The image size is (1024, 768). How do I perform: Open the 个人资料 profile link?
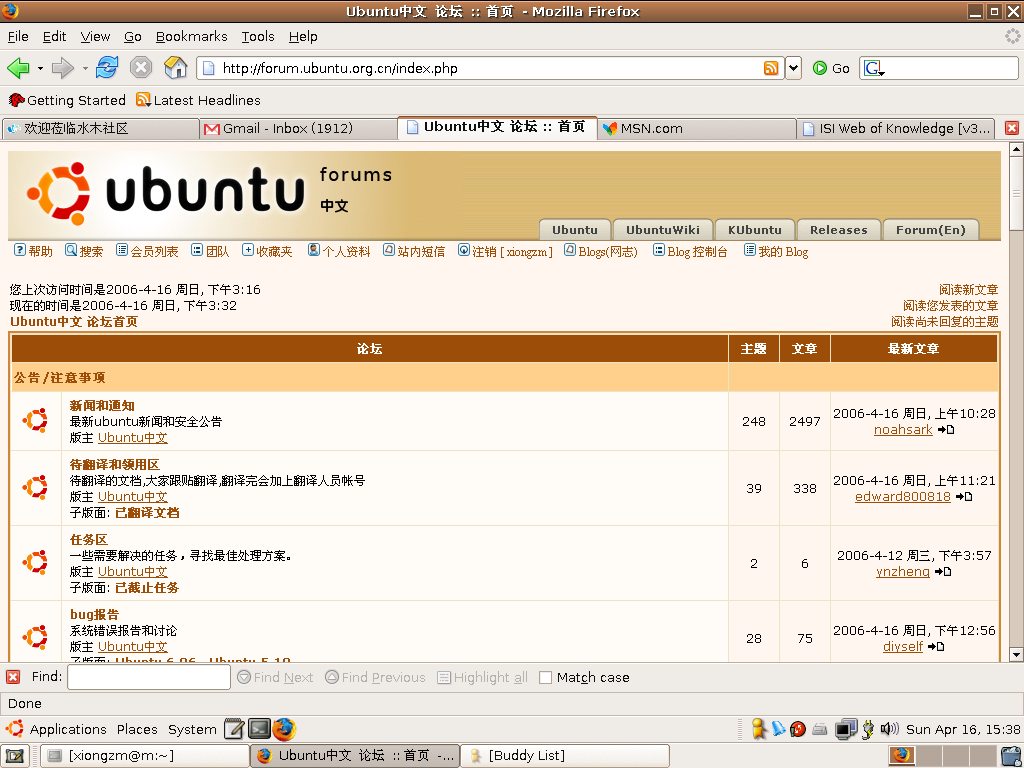(339, 251)
